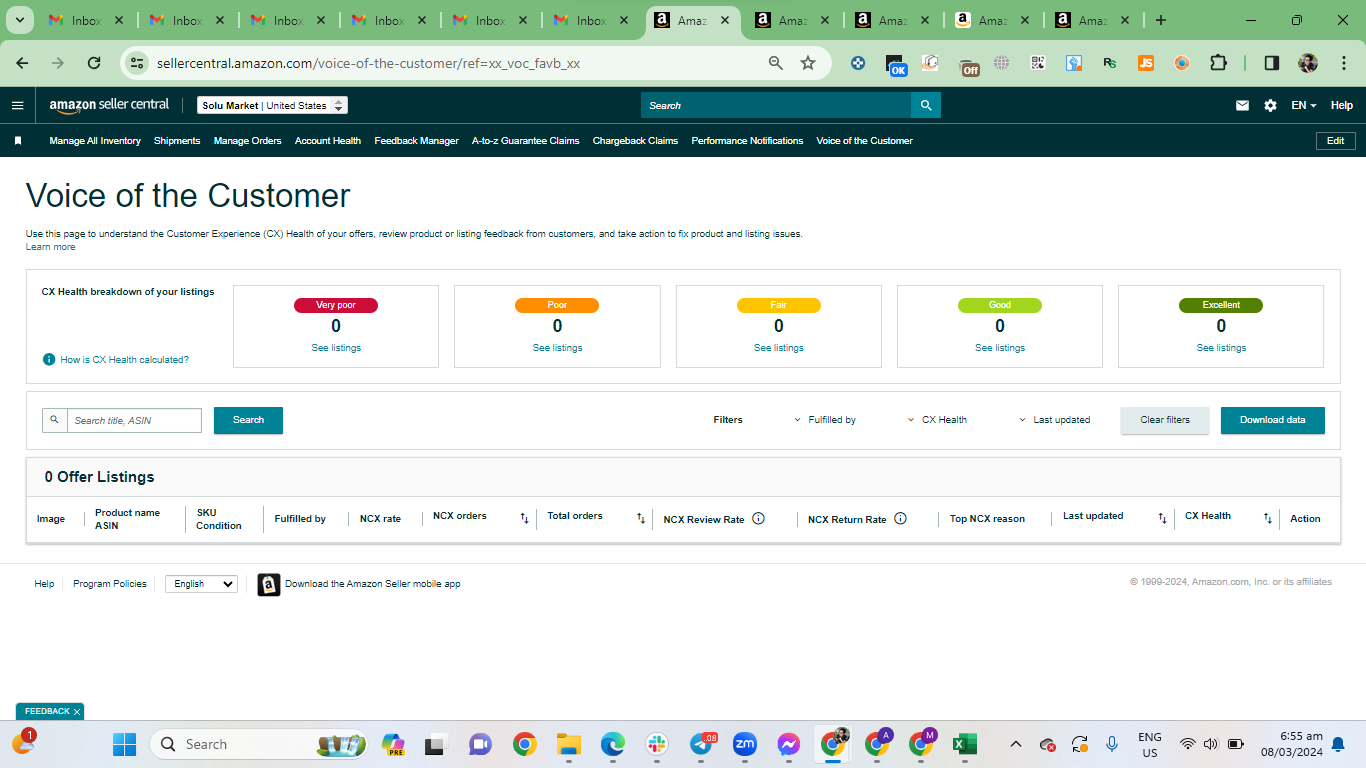
Task: Click the teal Search button beside the ASIN field
Action: pos(248,420)
